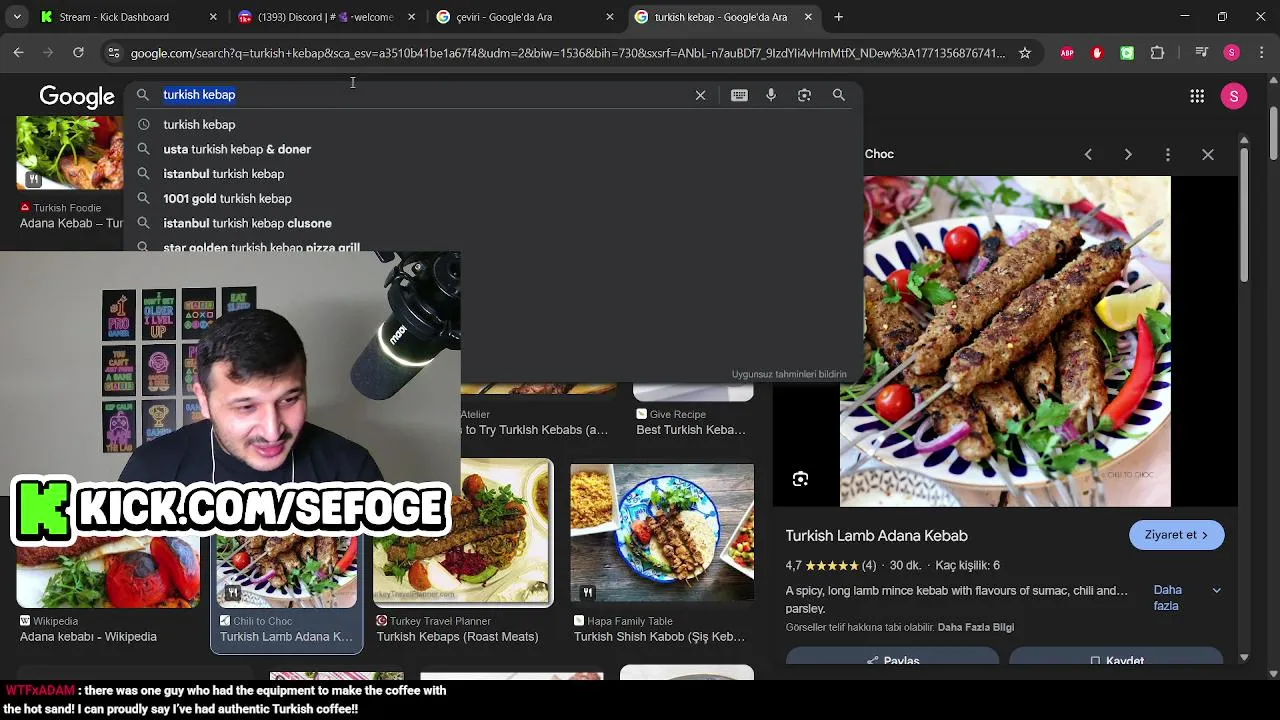Image resolution: width=1280 pixels, height=720 pixels.
Task: Open Turkish Kebaps (Roast Meats) result
Action: 457,637
